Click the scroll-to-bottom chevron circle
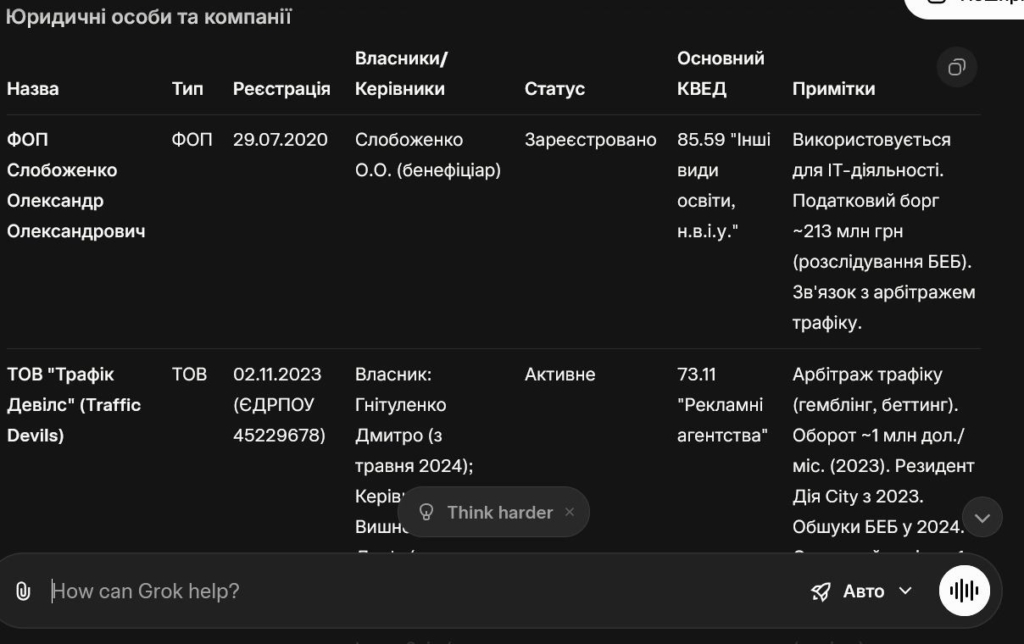This screenshot has width=1024, height=644. (982, 517)
